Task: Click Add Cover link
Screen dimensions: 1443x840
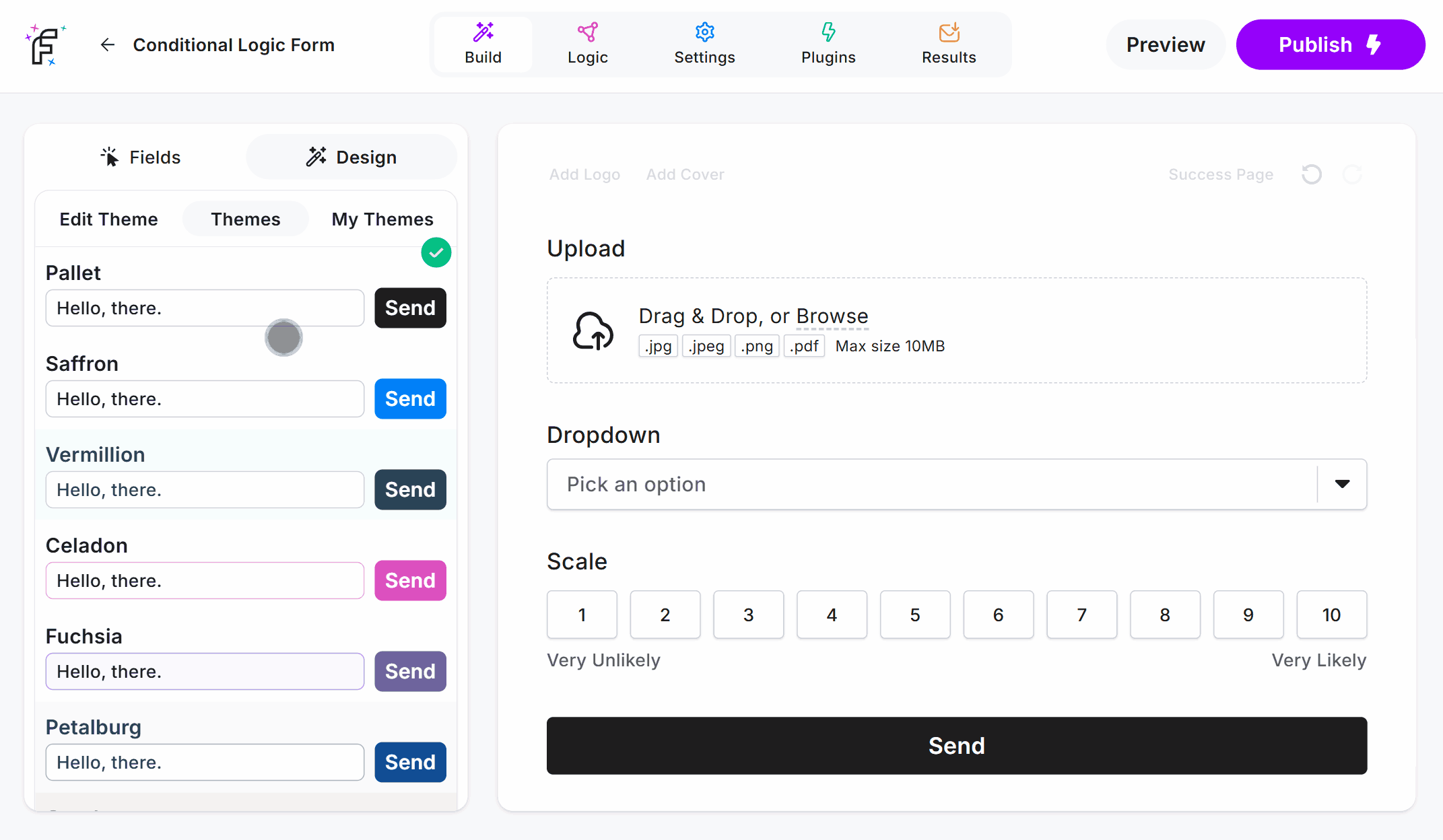Action: (x=685, y=174)
